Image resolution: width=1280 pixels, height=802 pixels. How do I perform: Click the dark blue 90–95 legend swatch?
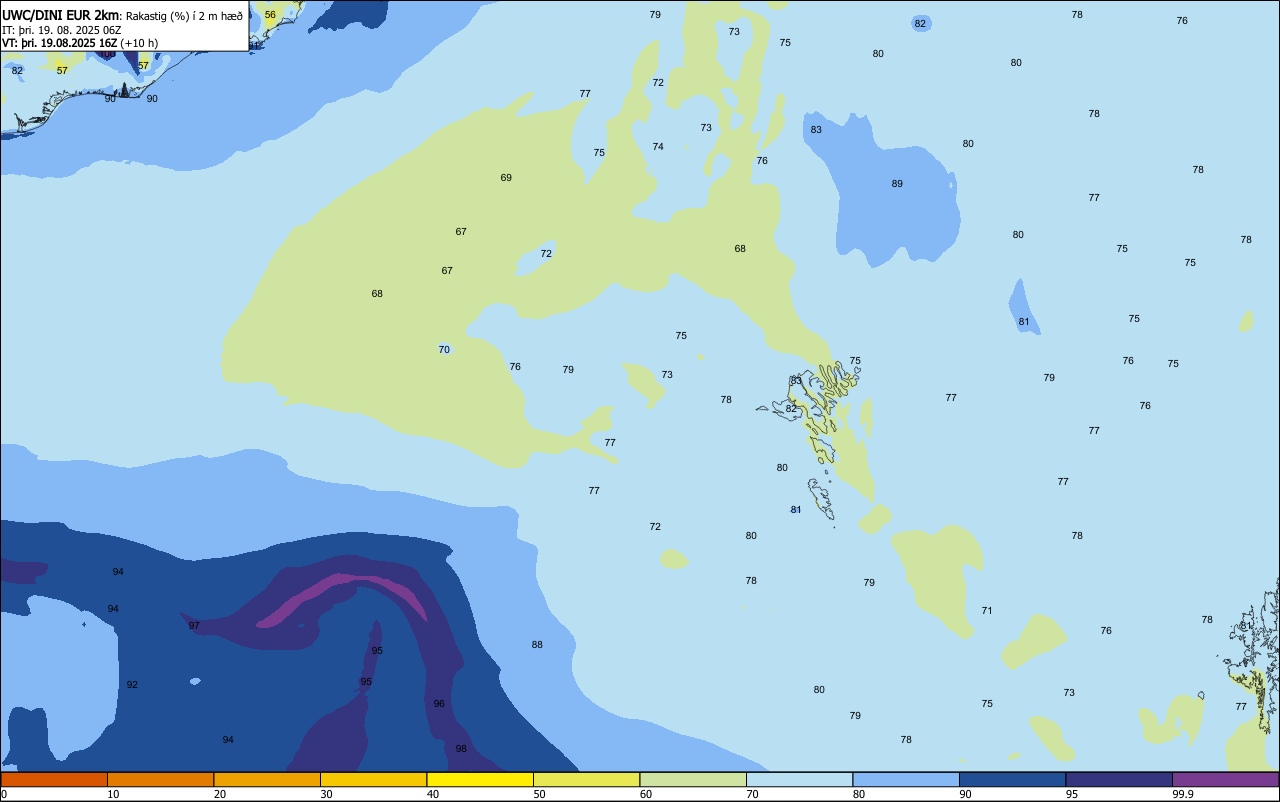pos(1012,780)
